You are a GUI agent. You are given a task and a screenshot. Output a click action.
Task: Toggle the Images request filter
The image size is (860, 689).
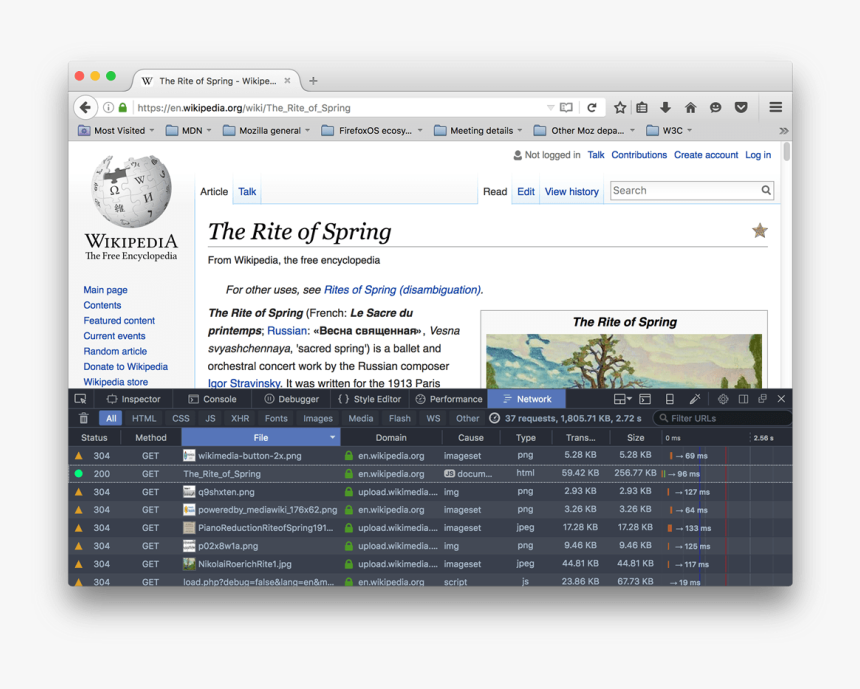pos(318,419)
